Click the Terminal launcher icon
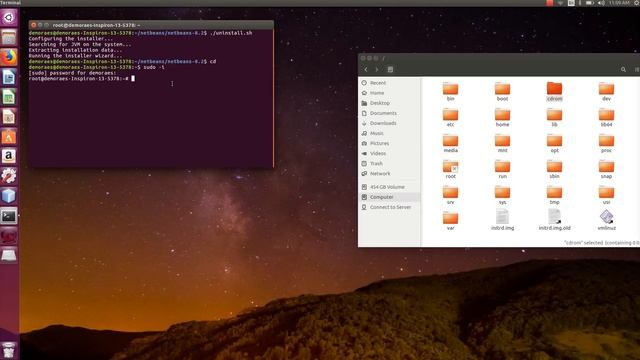This screenshot has width=640, height=360. click(9, 216)
